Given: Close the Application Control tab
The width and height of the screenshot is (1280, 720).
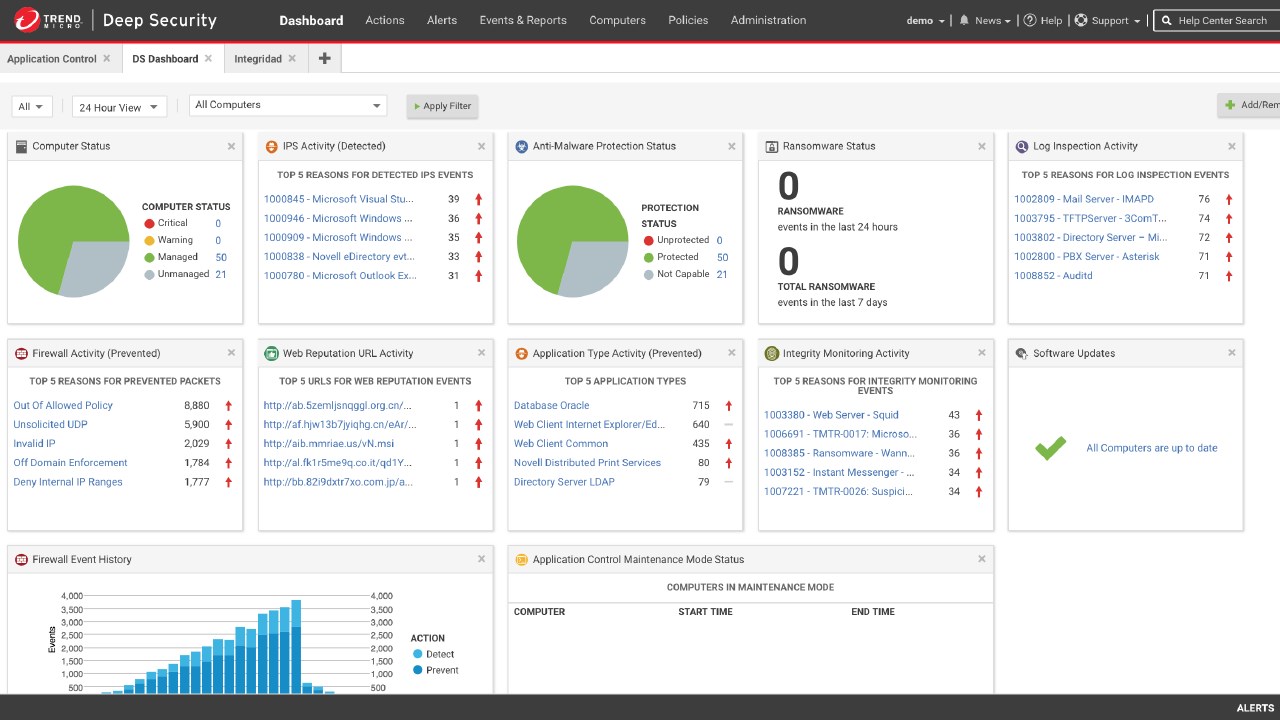Looking at the screenshot, I should [106, 59].
